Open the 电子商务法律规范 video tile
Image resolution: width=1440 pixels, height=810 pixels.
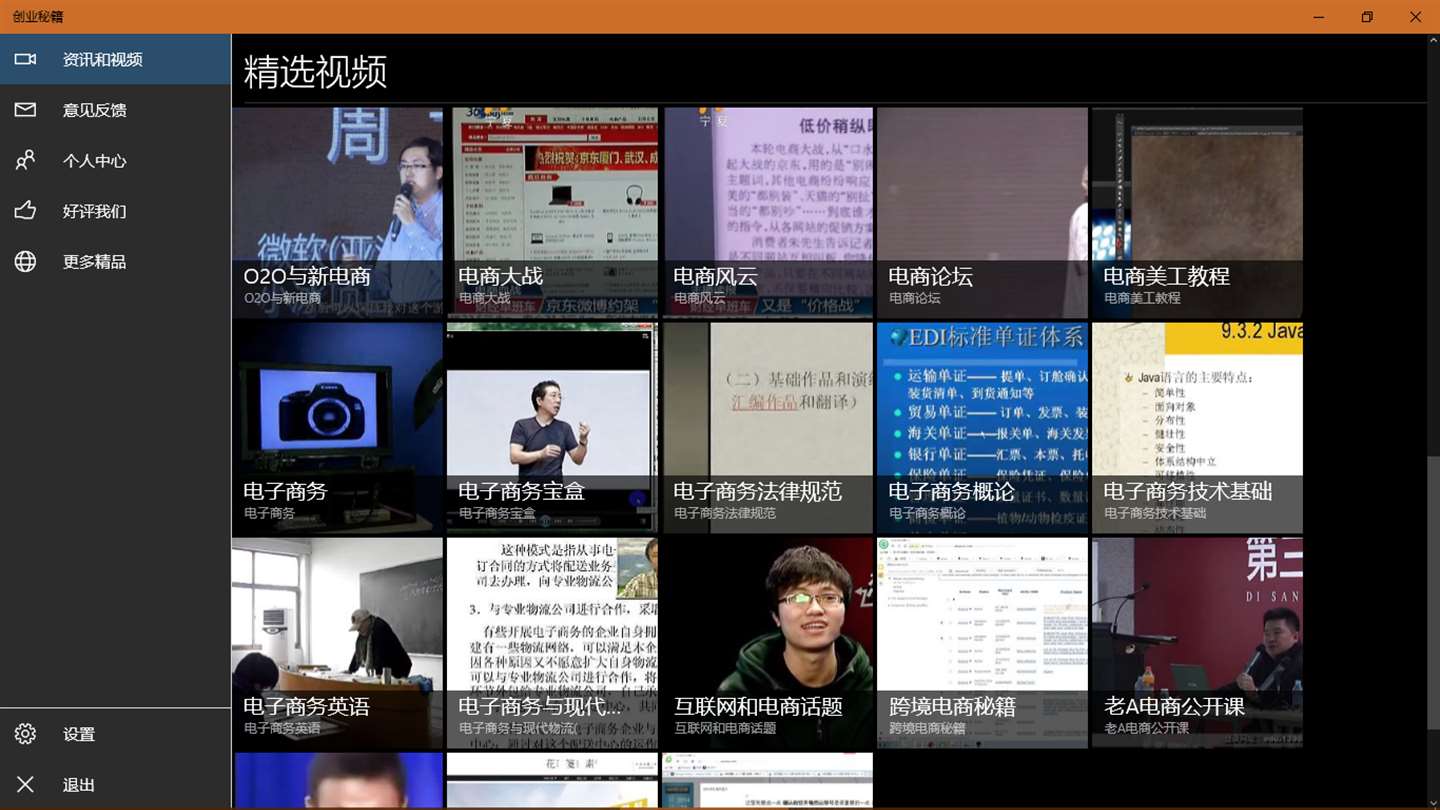click(767, 428)
